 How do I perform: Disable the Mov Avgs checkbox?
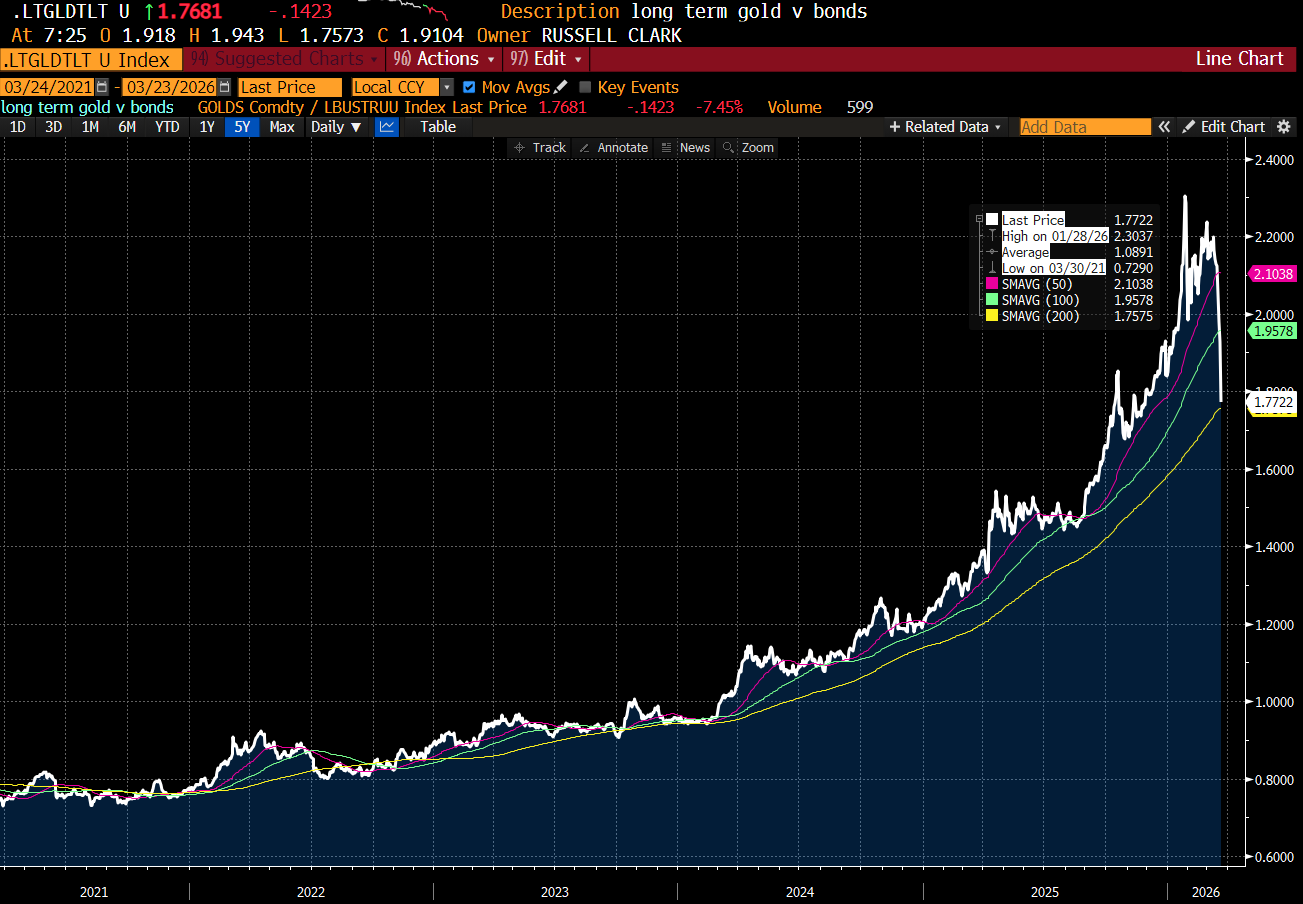tap(469, 88)
